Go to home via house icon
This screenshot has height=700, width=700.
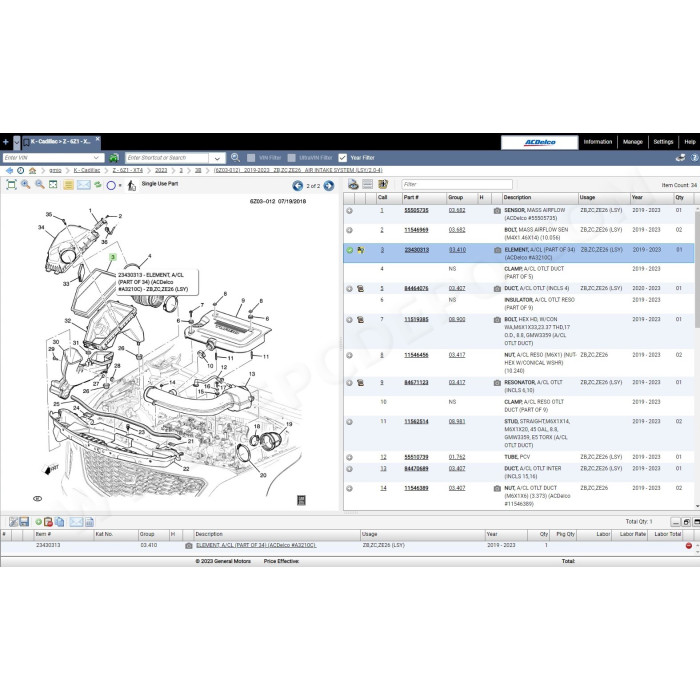click(x=32, y=171)
